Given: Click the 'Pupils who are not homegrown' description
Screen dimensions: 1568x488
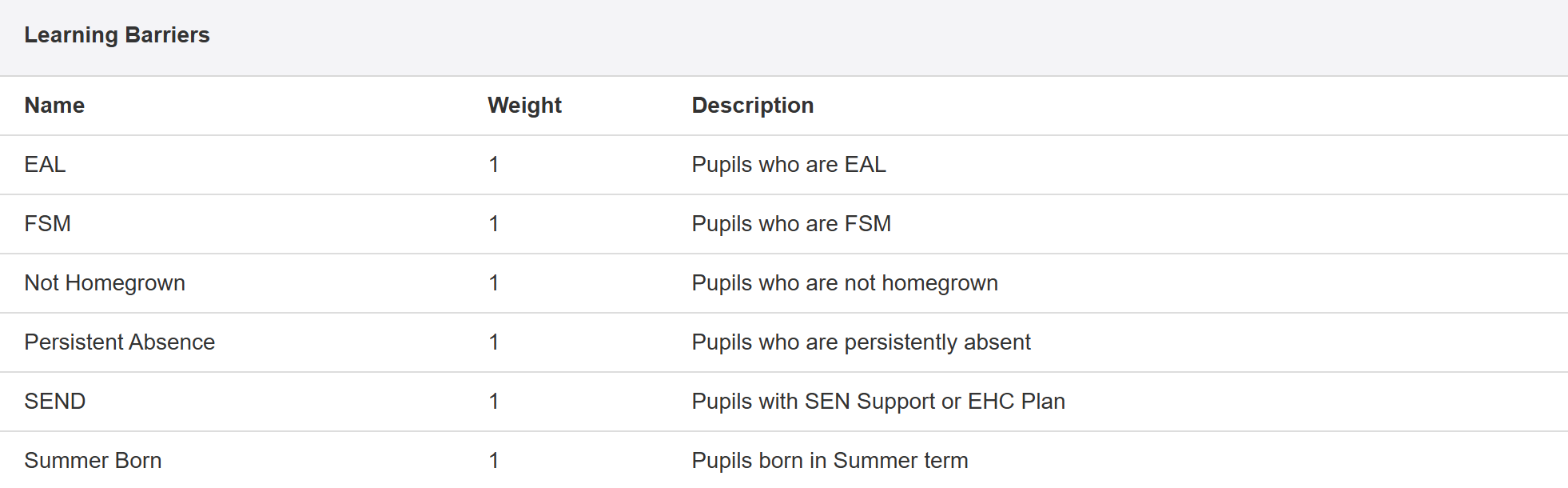Looking at the screenshot, I should click(x=844, y=283).
